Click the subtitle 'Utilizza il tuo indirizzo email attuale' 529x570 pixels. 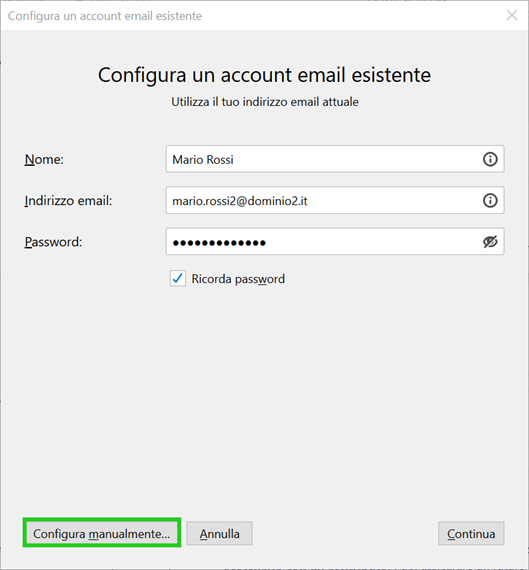pyautogui.click(x=265, y=102)
